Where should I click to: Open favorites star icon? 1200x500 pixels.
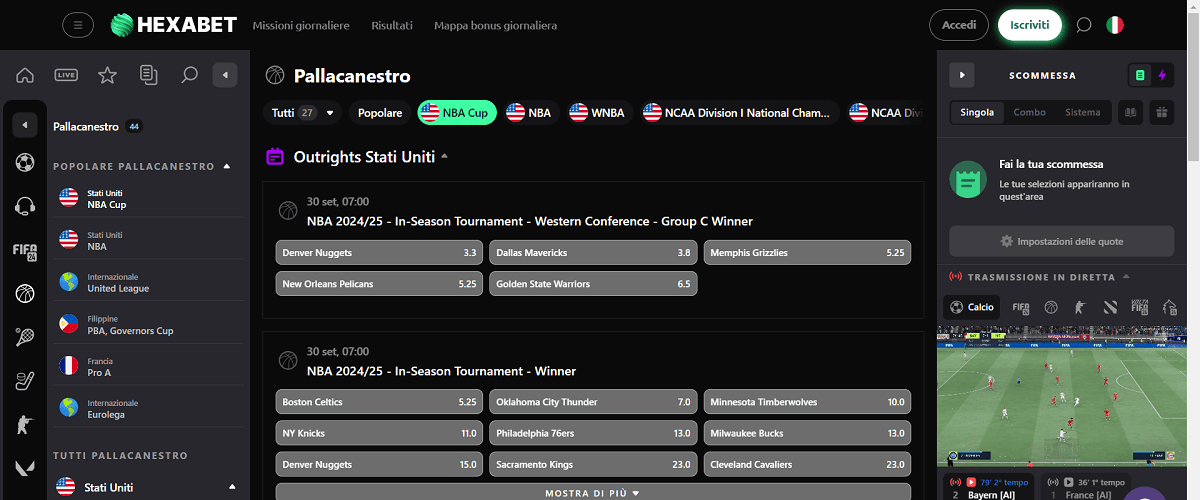107,75
